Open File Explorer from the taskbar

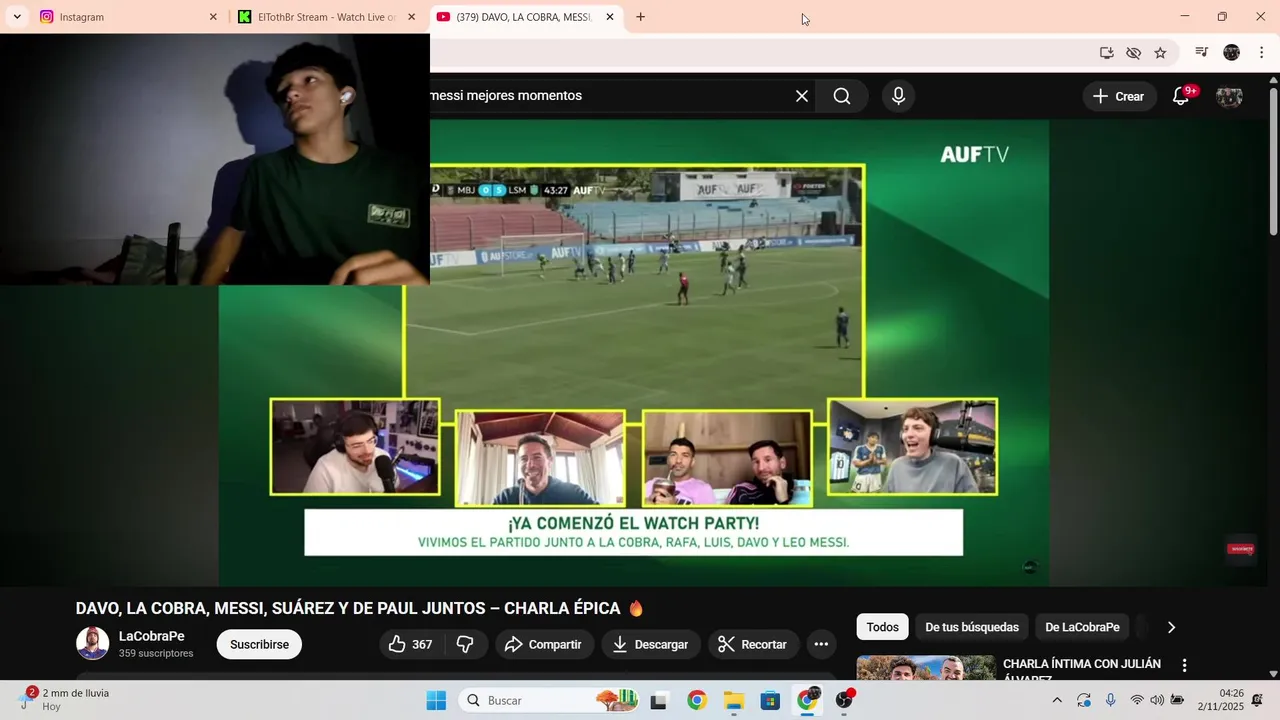[x=734, y=701]
